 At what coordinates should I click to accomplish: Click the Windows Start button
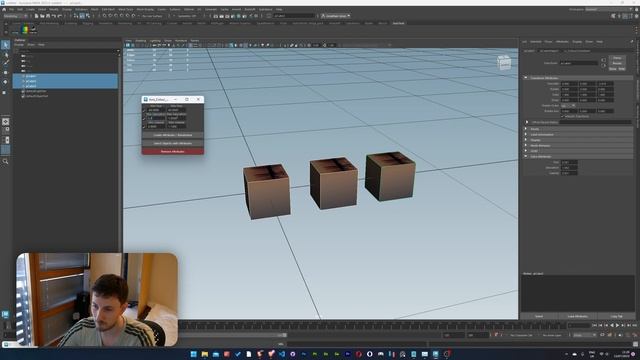coord(193,354)
